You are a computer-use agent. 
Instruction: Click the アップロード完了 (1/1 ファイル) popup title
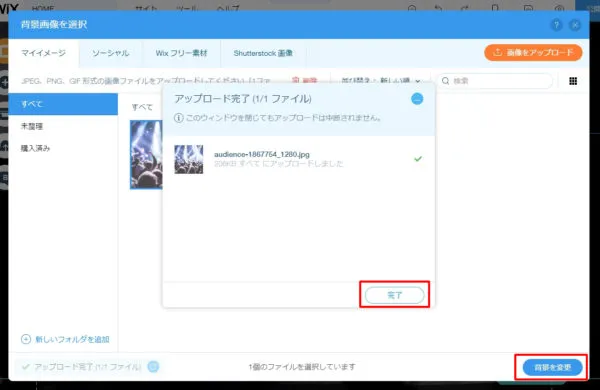click(x=243, y=99)
